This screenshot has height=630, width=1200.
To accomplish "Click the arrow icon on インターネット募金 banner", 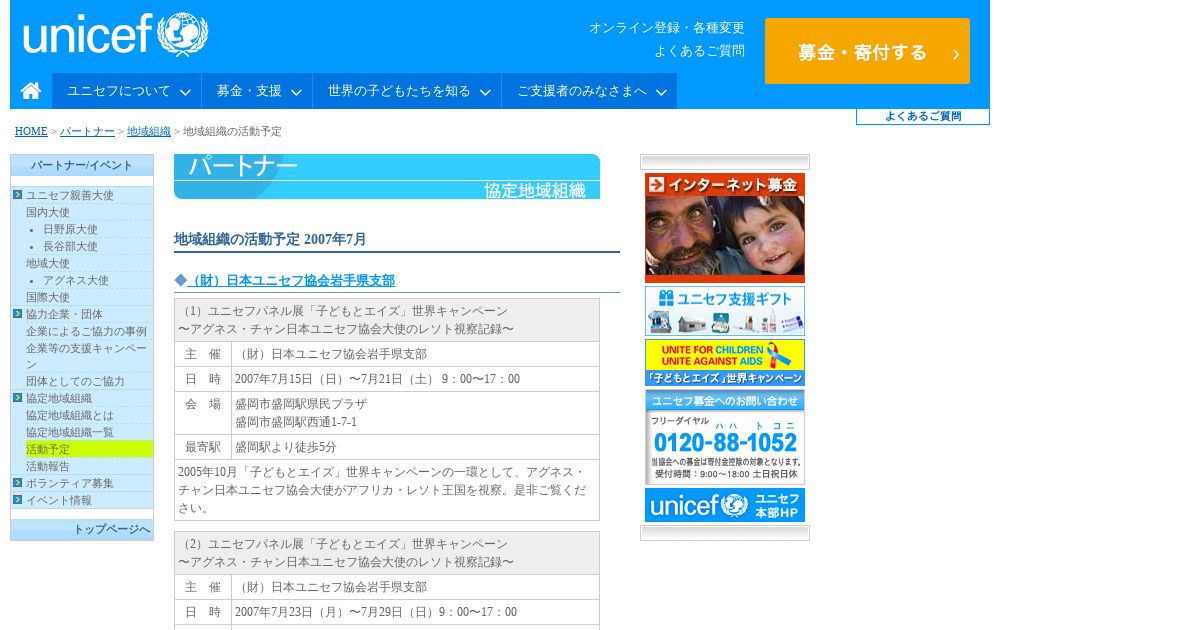I will (656, 184).
